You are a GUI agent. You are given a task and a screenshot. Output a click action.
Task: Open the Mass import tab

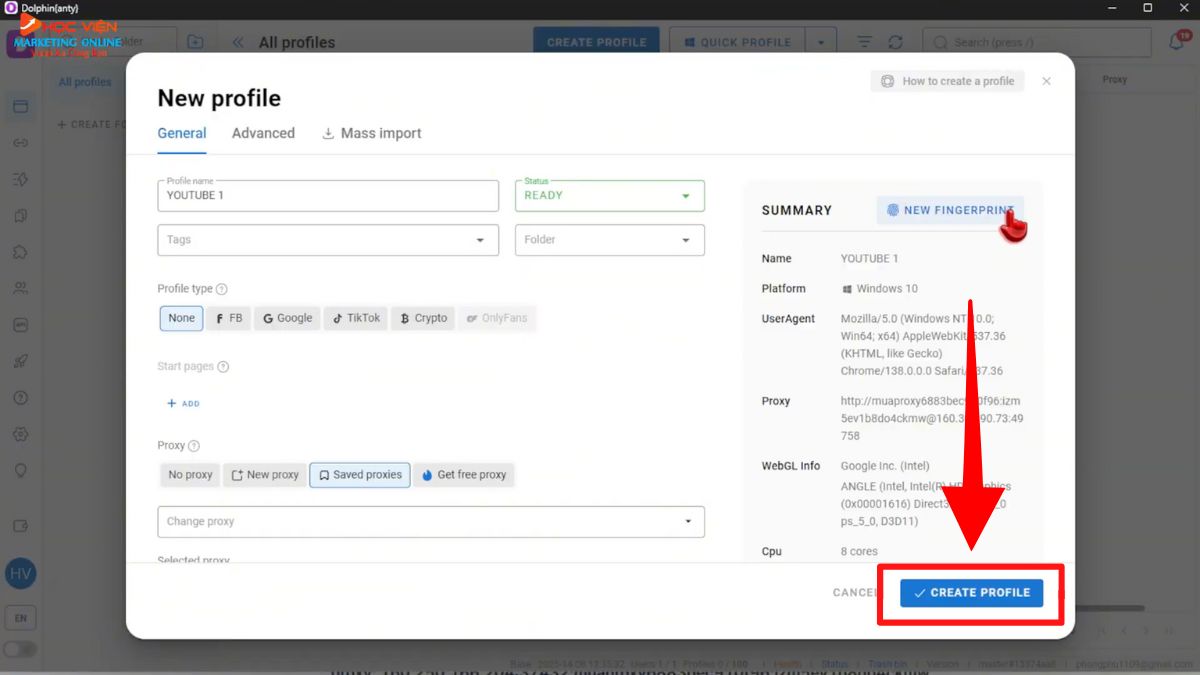point(371,133)
